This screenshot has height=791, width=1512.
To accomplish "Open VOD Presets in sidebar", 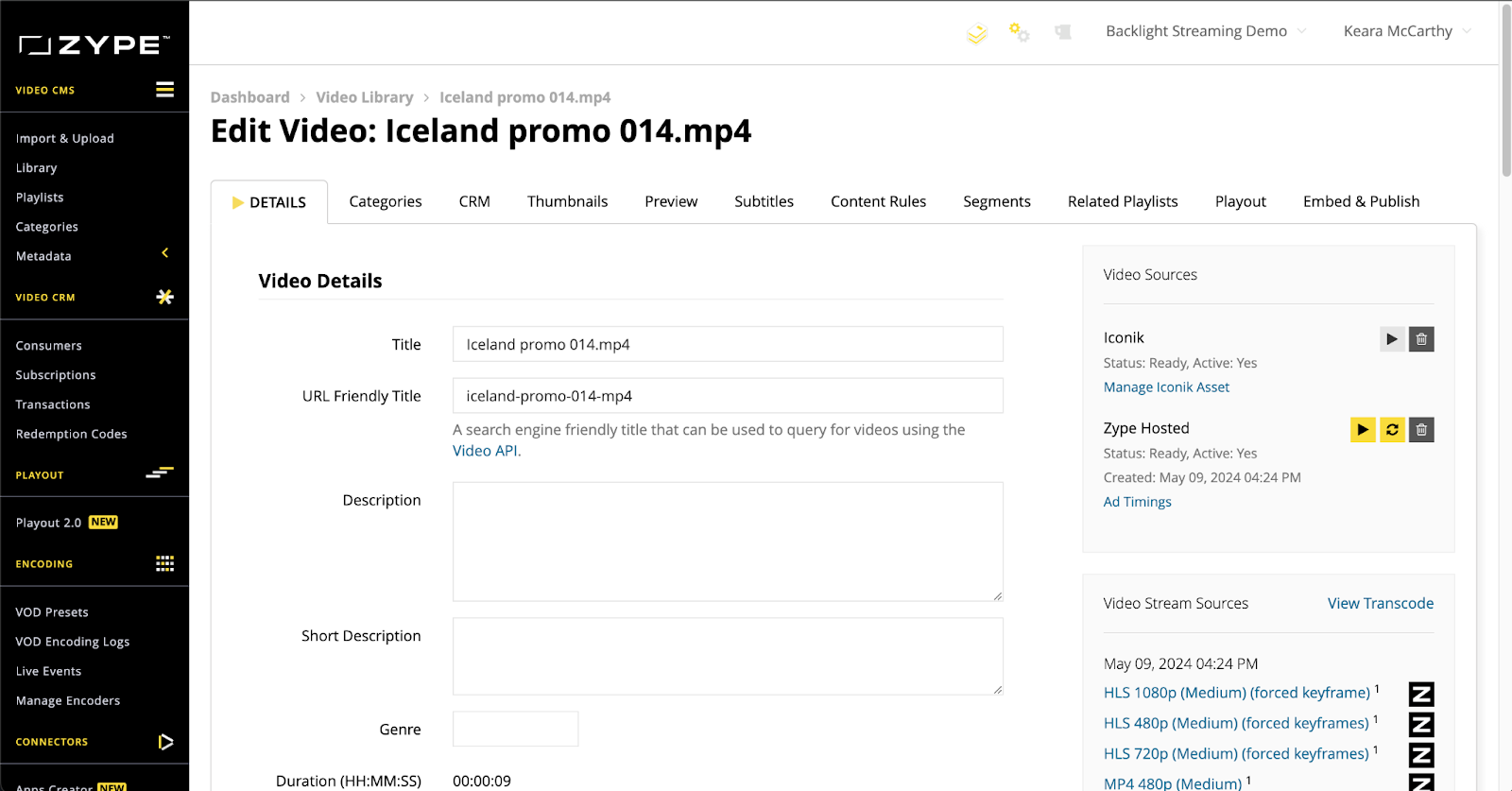I will [52, 611].
